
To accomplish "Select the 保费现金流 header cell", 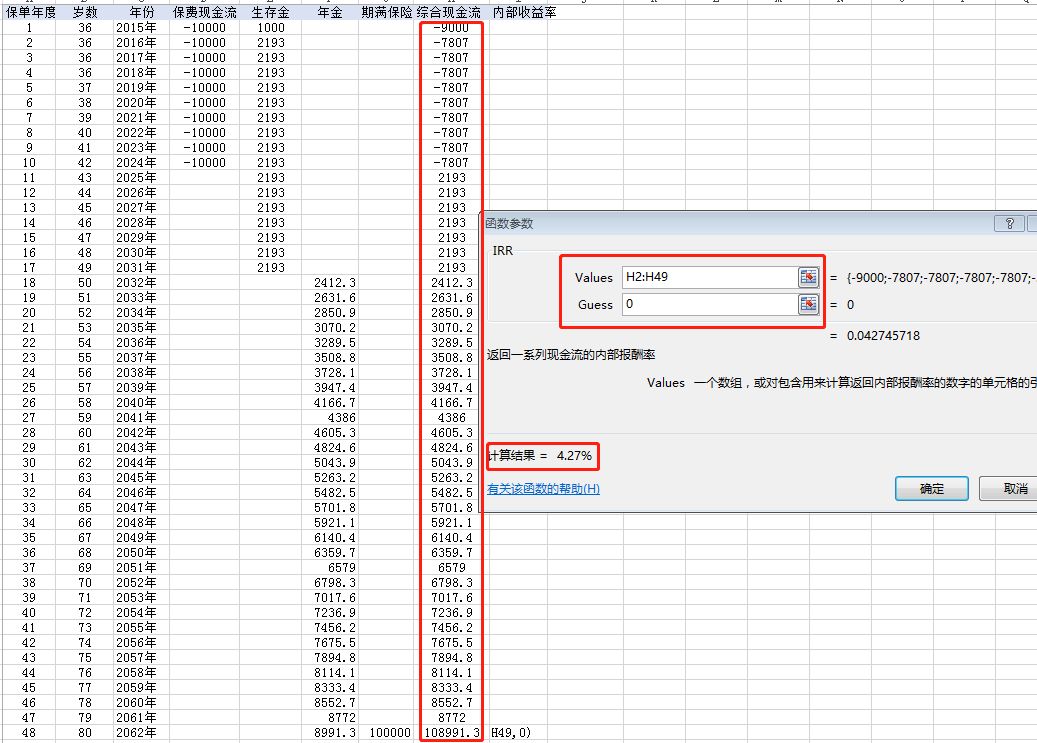I will click(x=204, y=13).
